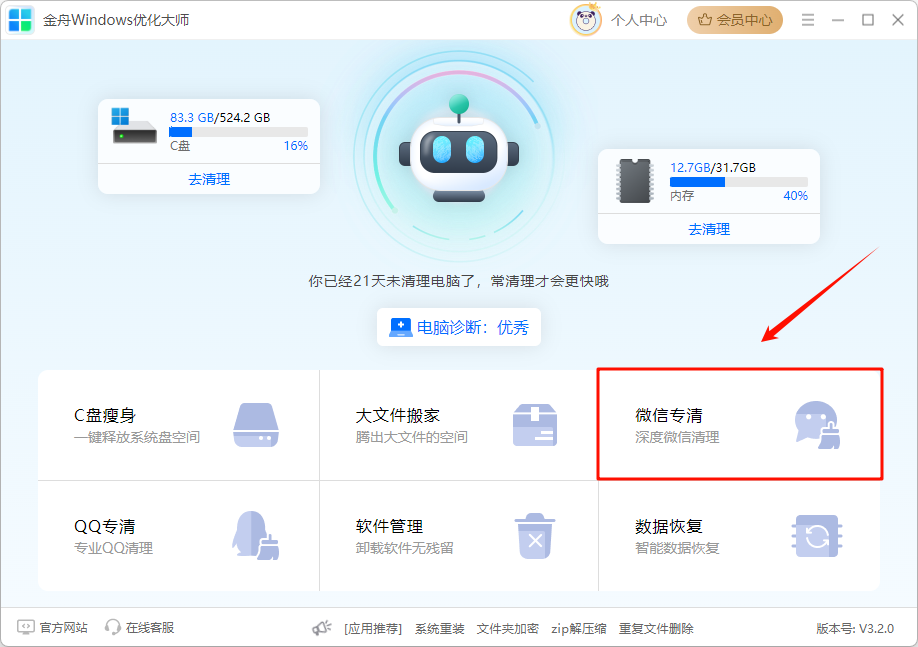Click the 40% memory percentage
The height and width of the screenshot is (647, 918).
(x=796, y=196)
